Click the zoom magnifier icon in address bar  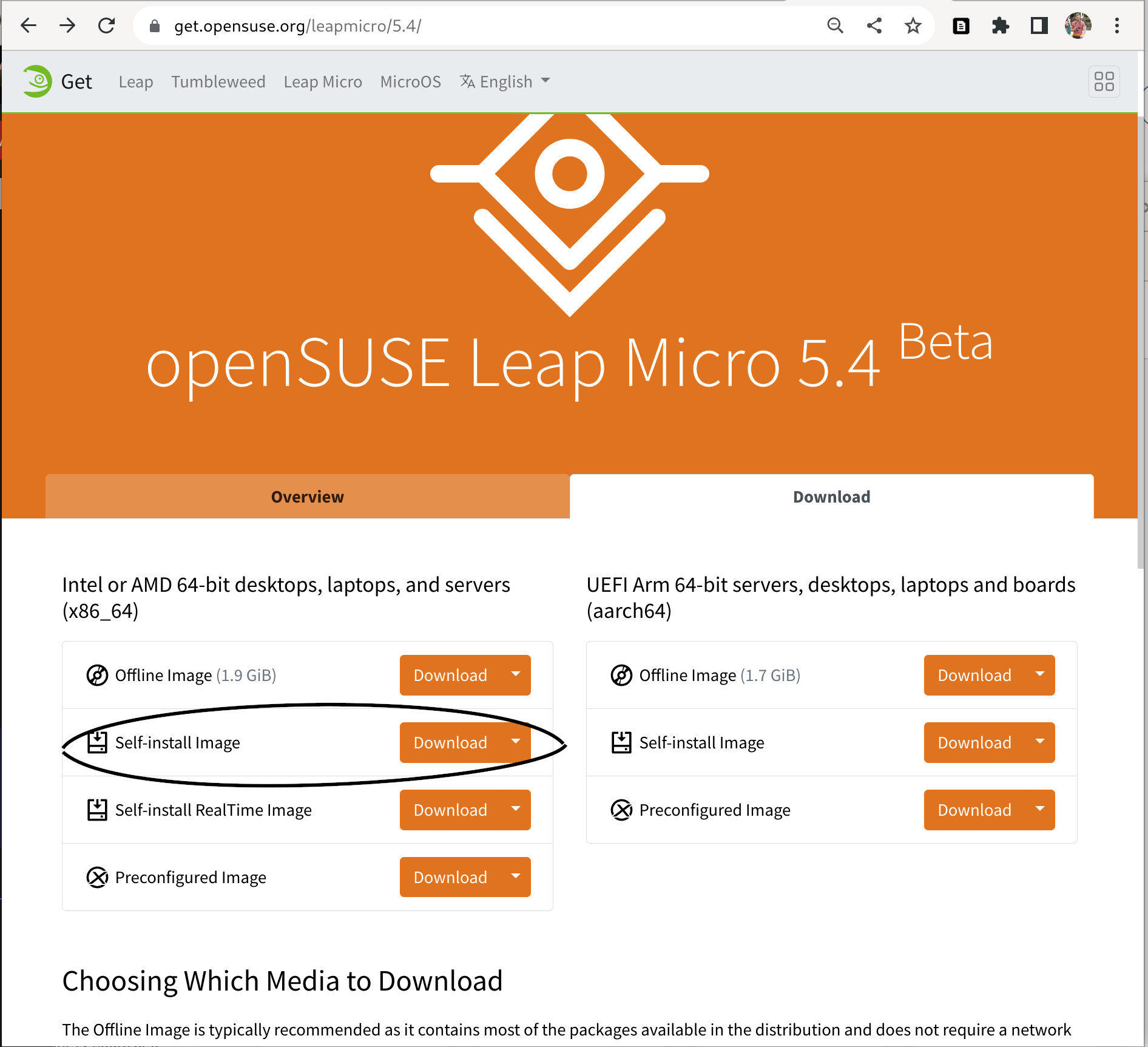tap(836, 25)
